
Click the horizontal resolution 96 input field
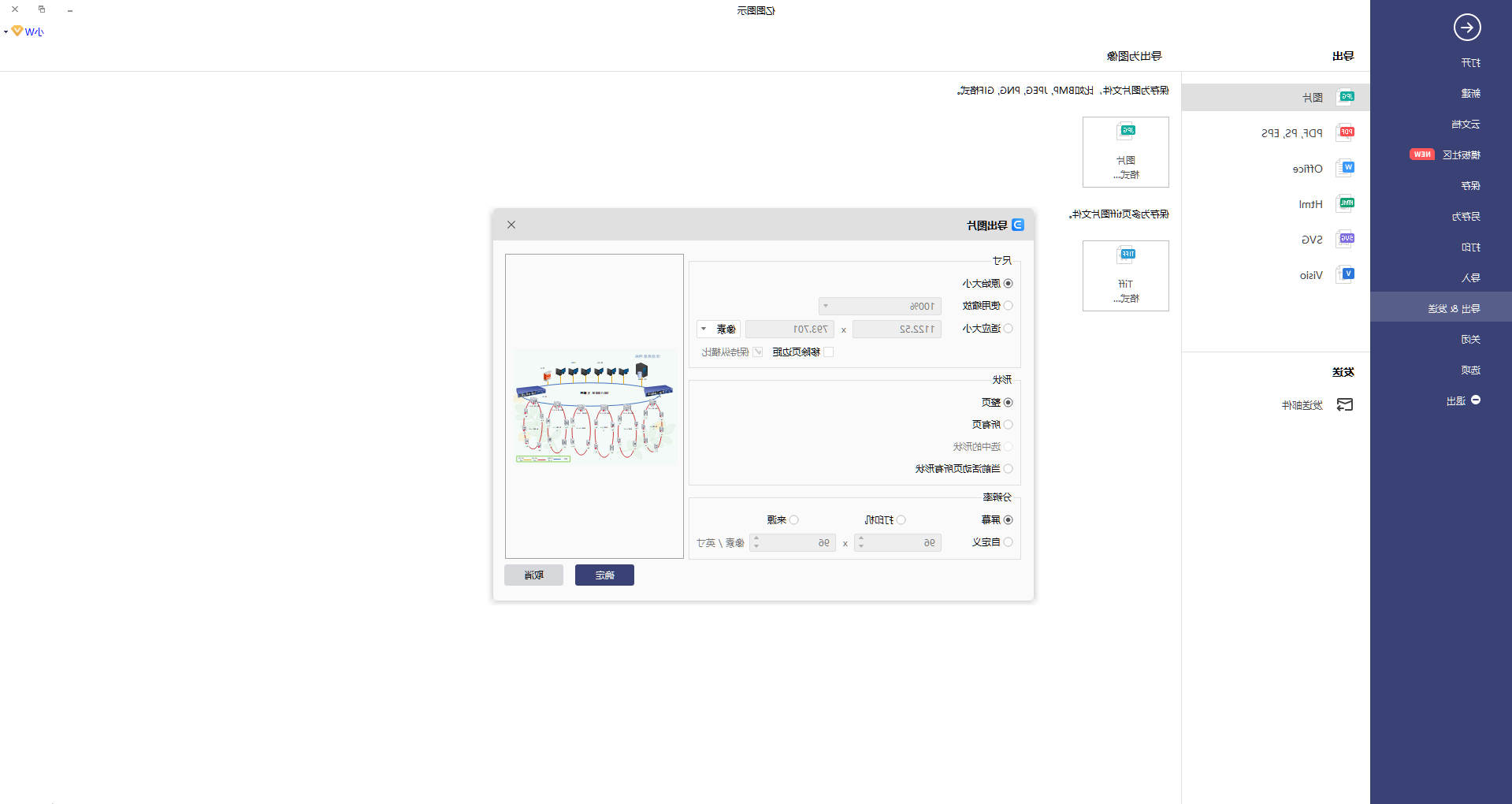click(897, 542)
